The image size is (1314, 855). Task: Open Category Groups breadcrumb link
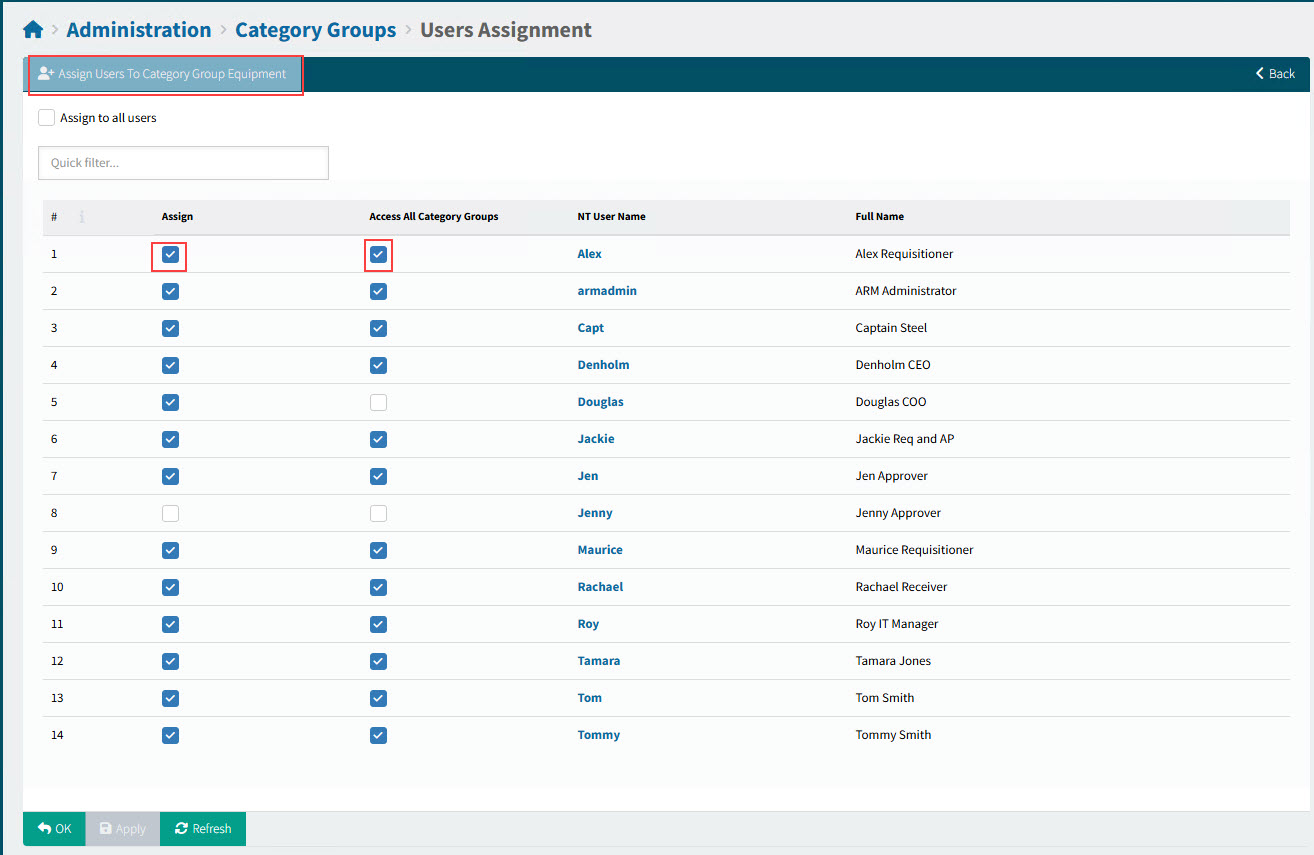pos(315,30)
